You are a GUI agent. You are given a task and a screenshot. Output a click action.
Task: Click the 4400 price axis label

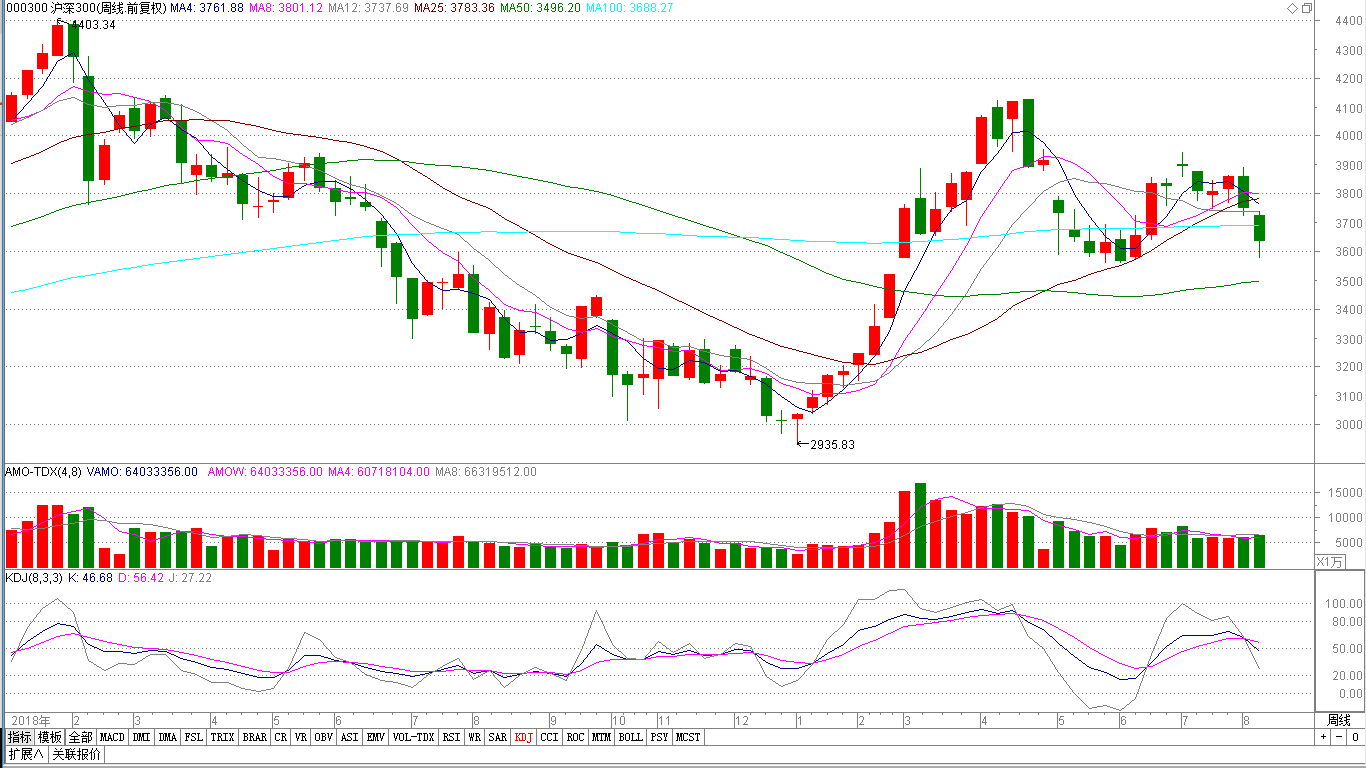[x=1349, y=21]
